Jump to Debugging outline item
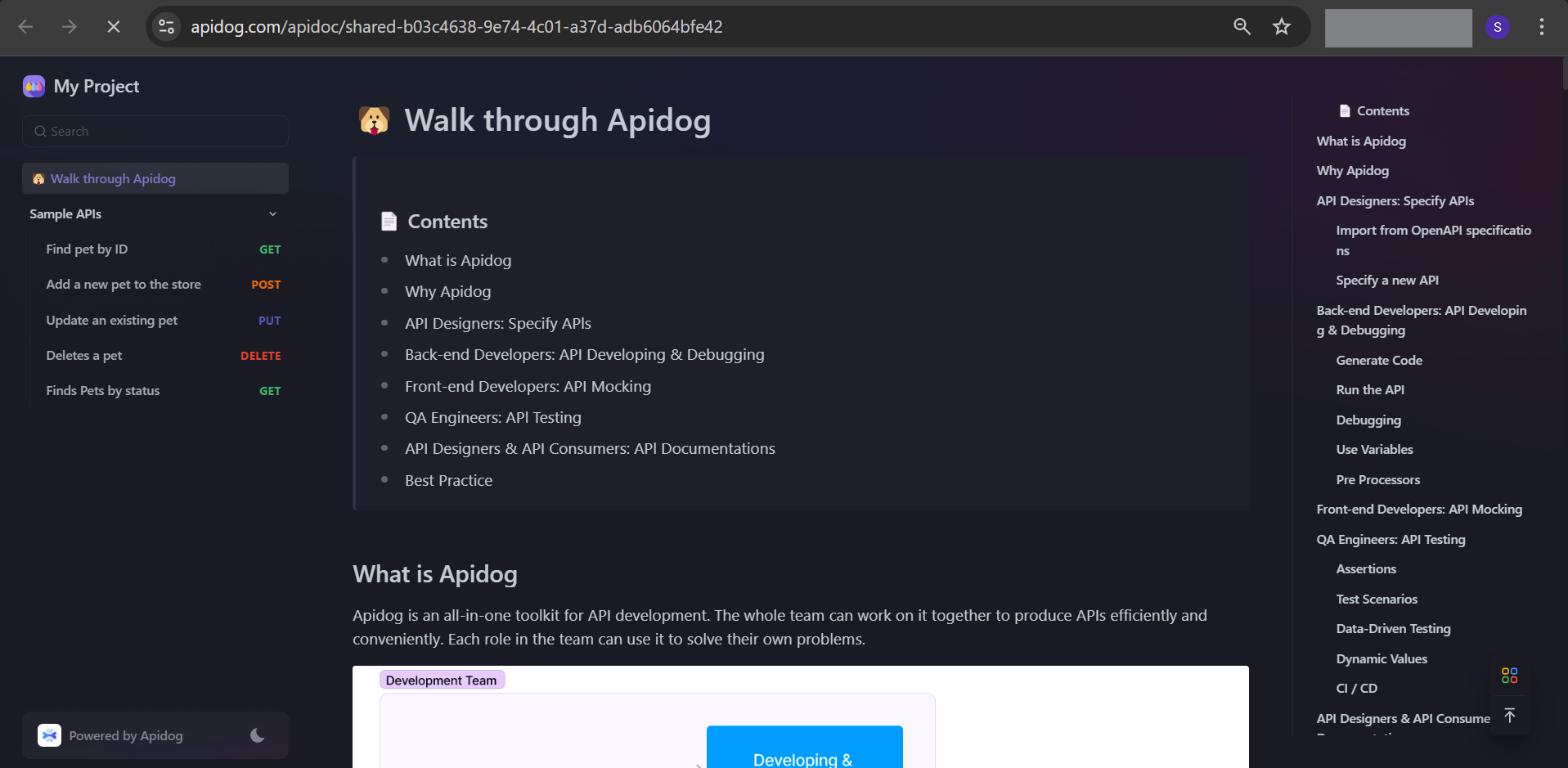 [x=1368, y=420]
